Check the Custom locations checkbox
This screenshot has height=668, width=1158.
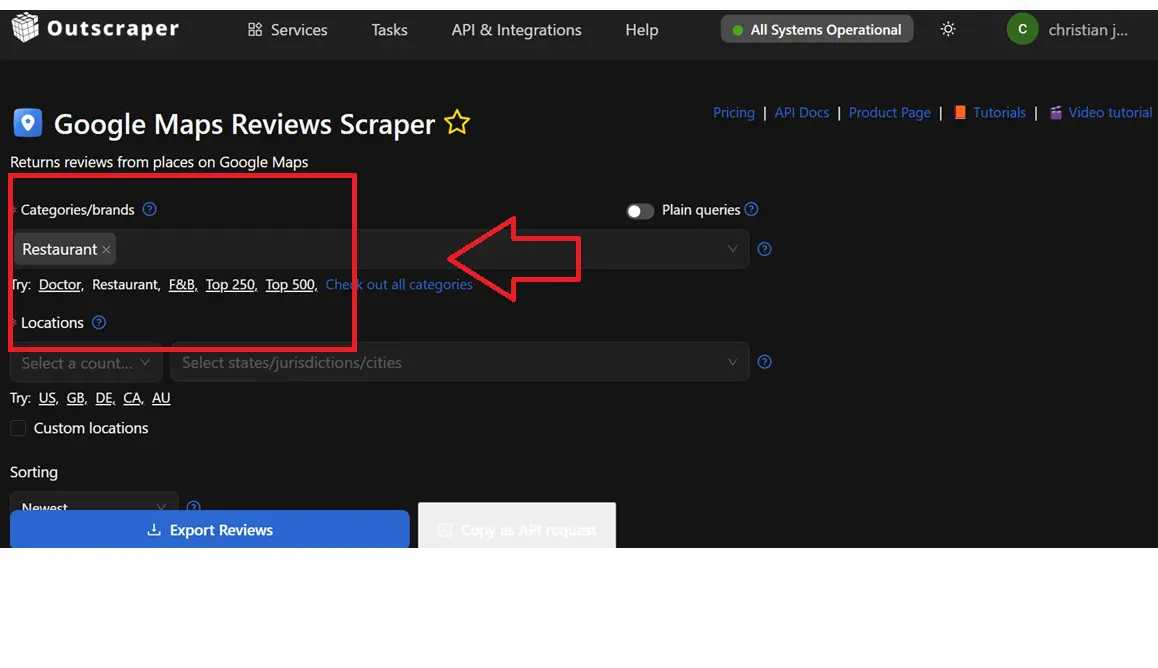18,428
